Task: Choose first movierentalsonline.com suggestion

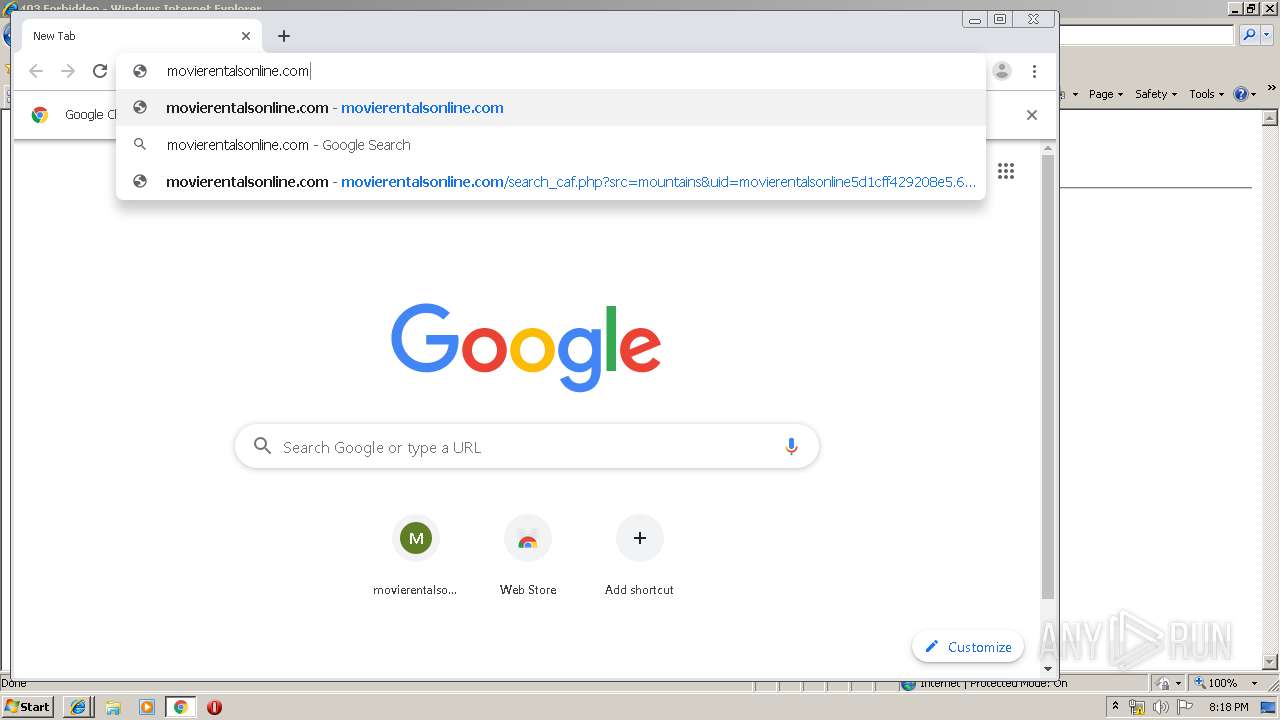Action: [550, 108]
